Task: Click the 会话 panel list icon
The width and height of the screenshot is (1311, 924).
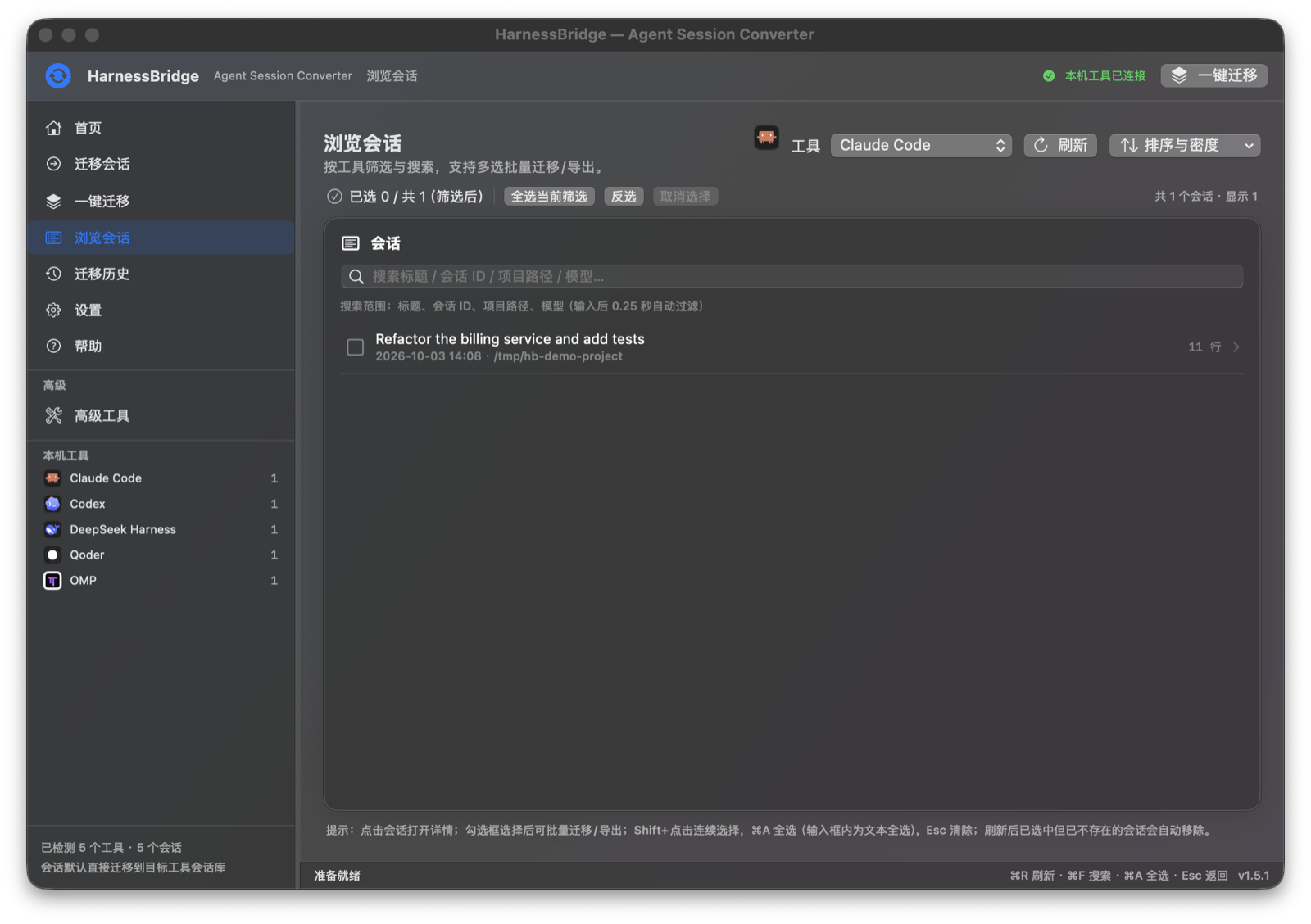Action: [351, 243]
